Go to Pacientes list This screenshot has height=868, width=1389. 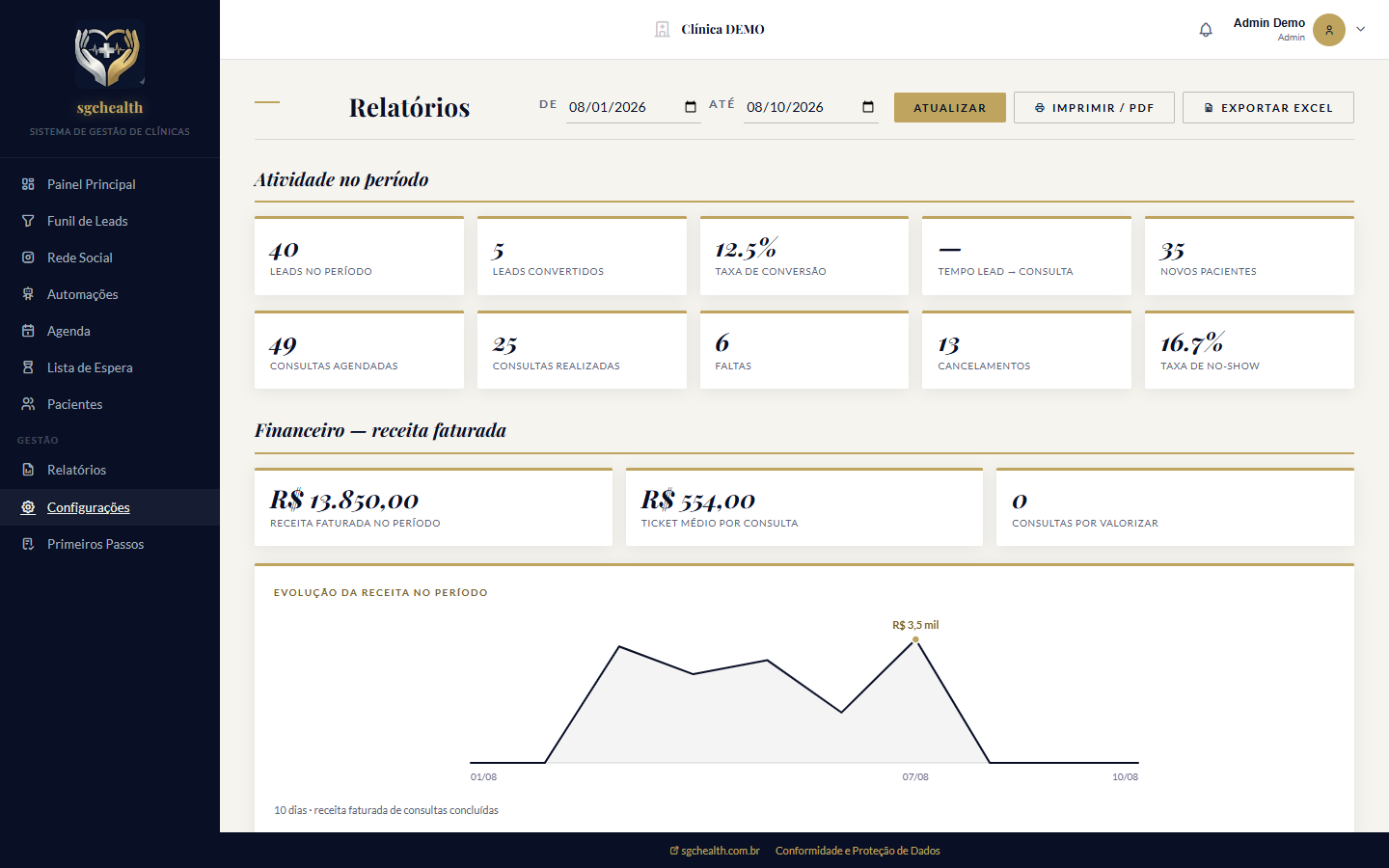(110, 404)
